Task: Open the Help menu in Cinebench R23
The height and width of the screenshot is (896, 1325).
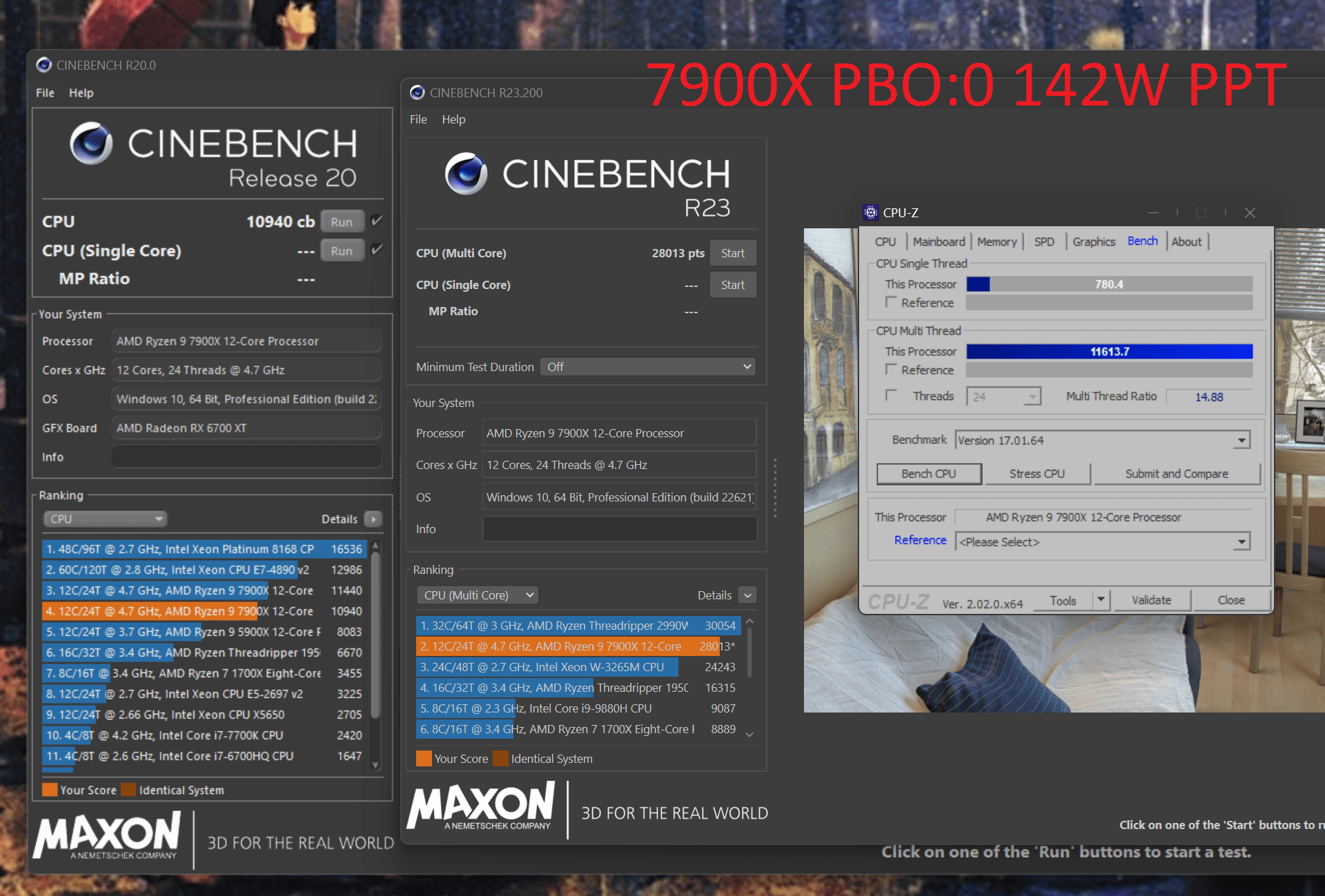Action: tap(453, 119)
